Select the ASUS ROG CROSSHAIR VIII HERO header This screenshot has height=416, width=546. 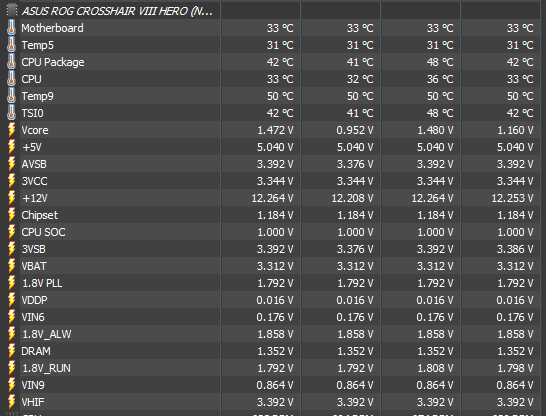click(117, 11)
